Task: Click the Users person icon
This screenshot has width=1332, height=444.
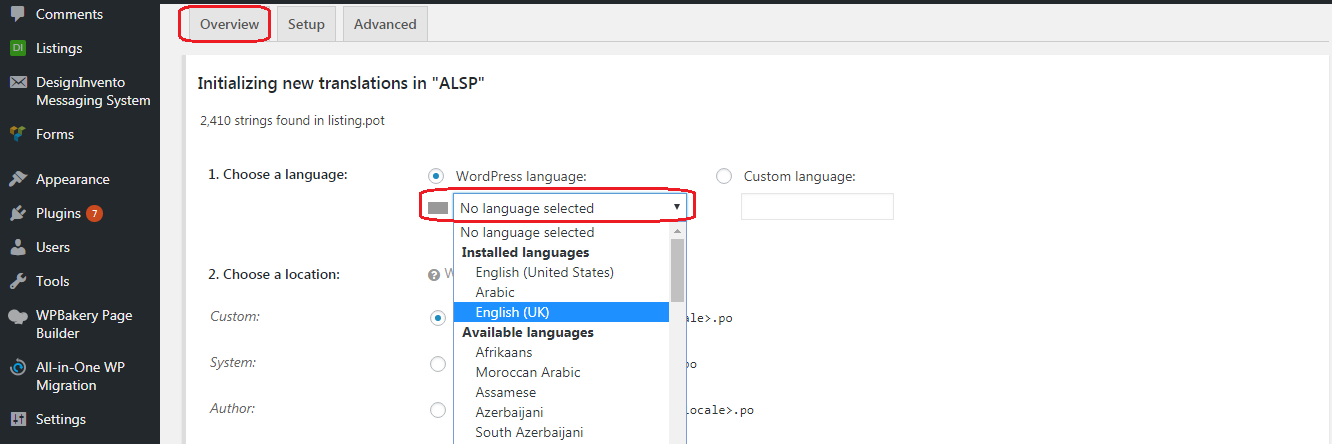Action: pos(18,247)
